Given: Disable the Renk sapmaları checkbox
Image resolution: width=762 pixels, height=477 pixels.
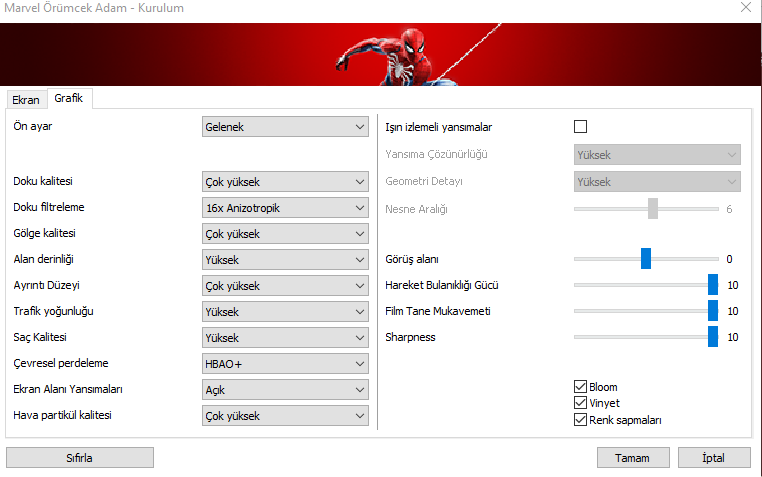Looking at the screenshot, I should coord(580,420).
